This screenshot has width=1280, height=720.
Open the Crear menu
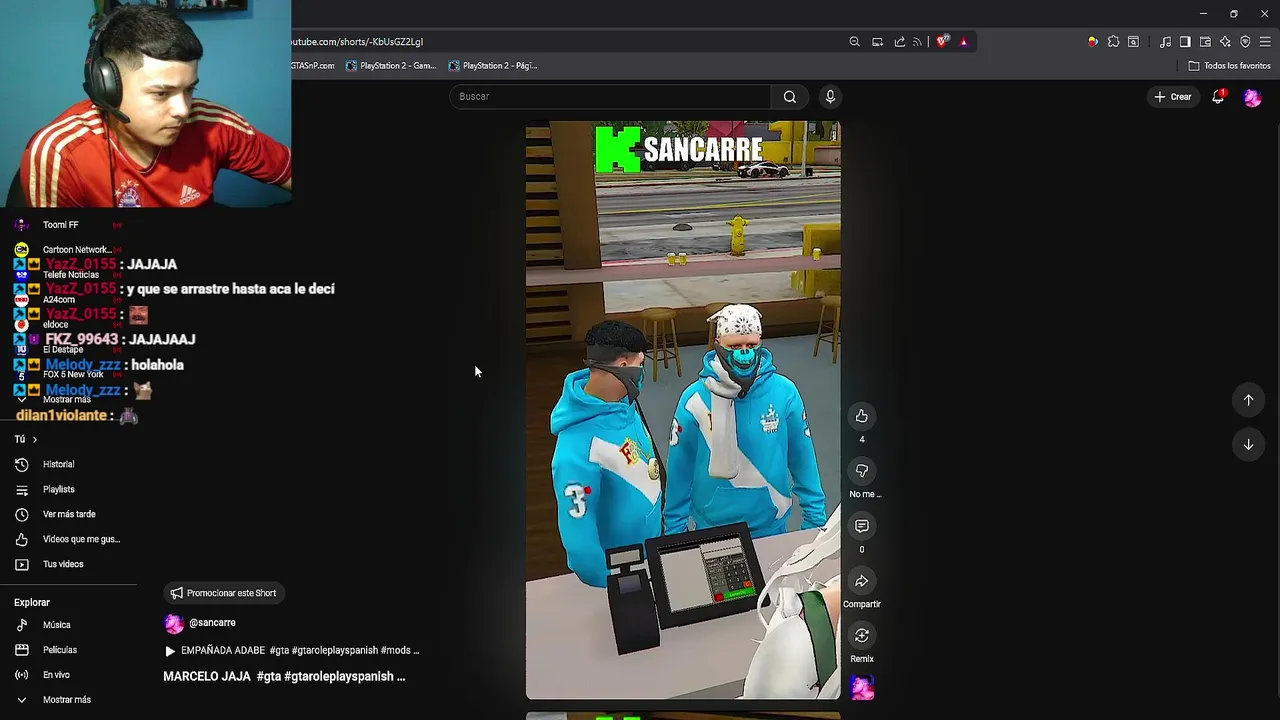pos(1172,97)
